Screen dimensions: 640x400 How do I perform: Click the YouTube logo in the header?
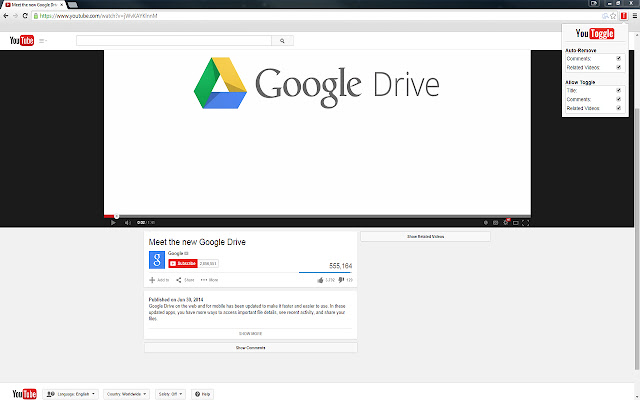(22, 40)
